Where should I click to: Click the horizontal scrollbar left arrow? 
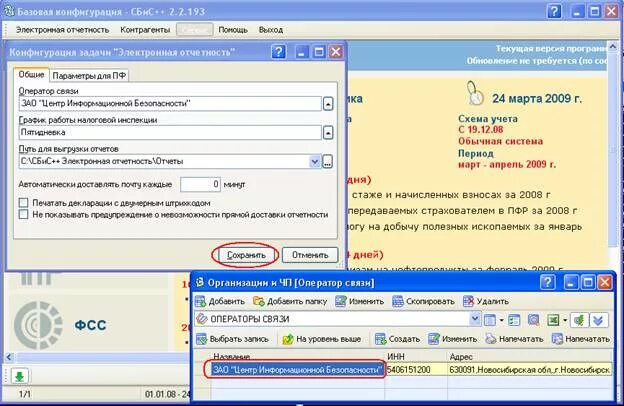pos(9,357)
